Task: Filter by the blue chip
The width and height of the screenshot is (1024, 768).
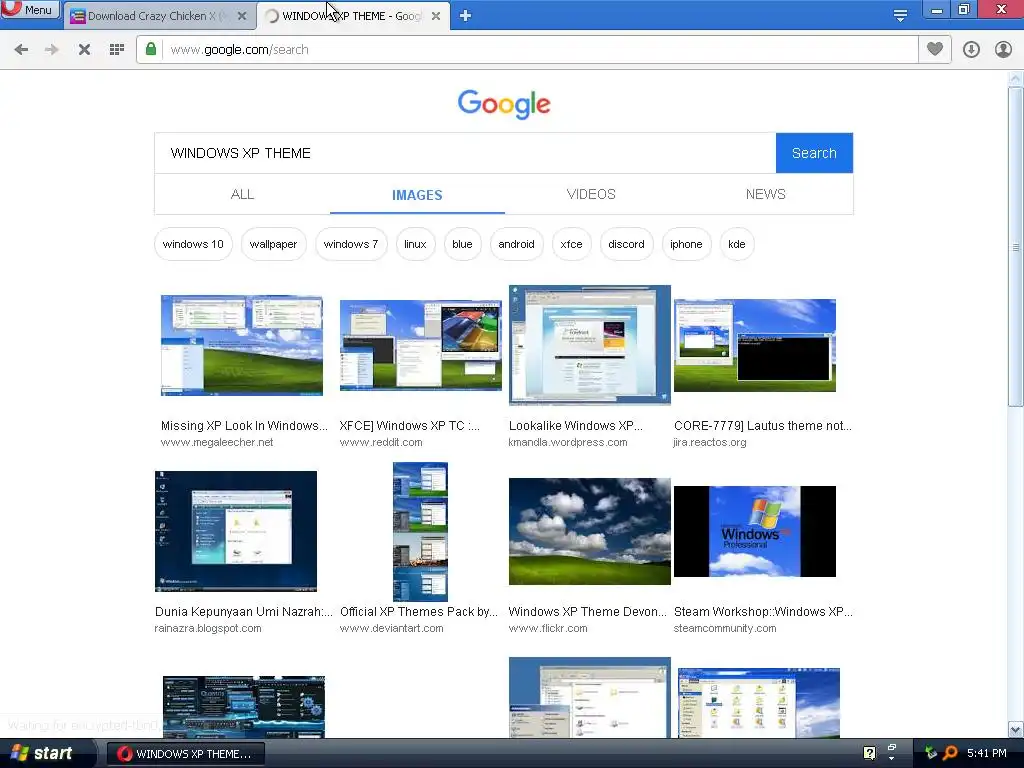Action: (x=462, y=244)
